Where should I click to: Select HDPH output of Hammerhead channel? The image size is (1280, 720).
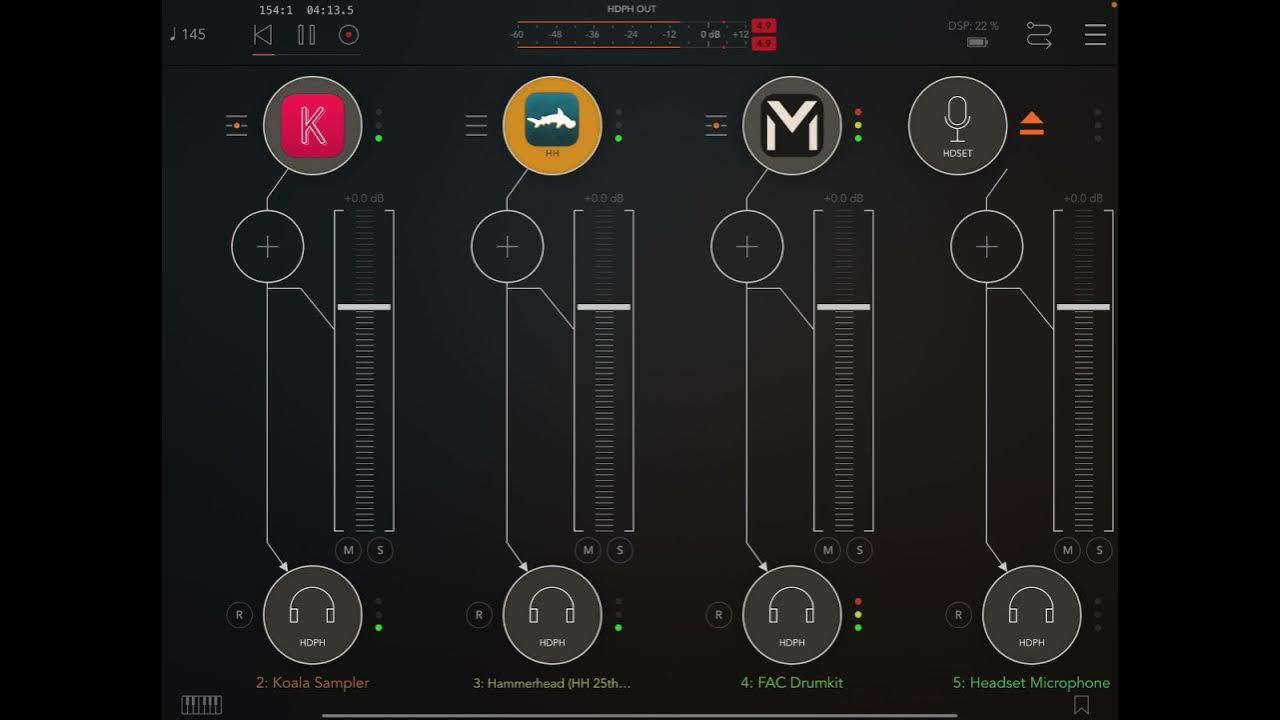pos(552,615)
